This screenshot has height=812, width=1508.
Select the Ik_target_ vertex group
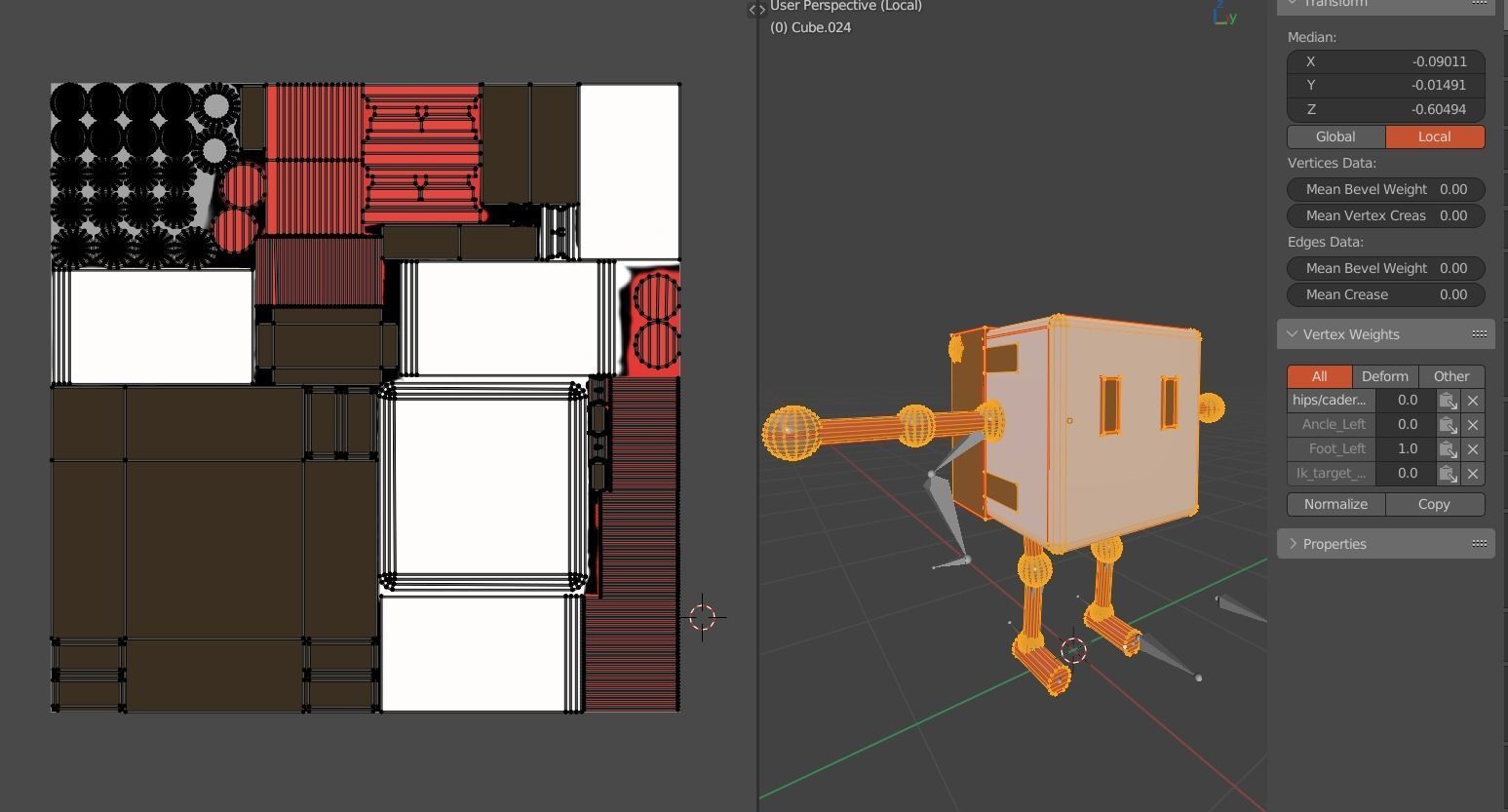1330,474
